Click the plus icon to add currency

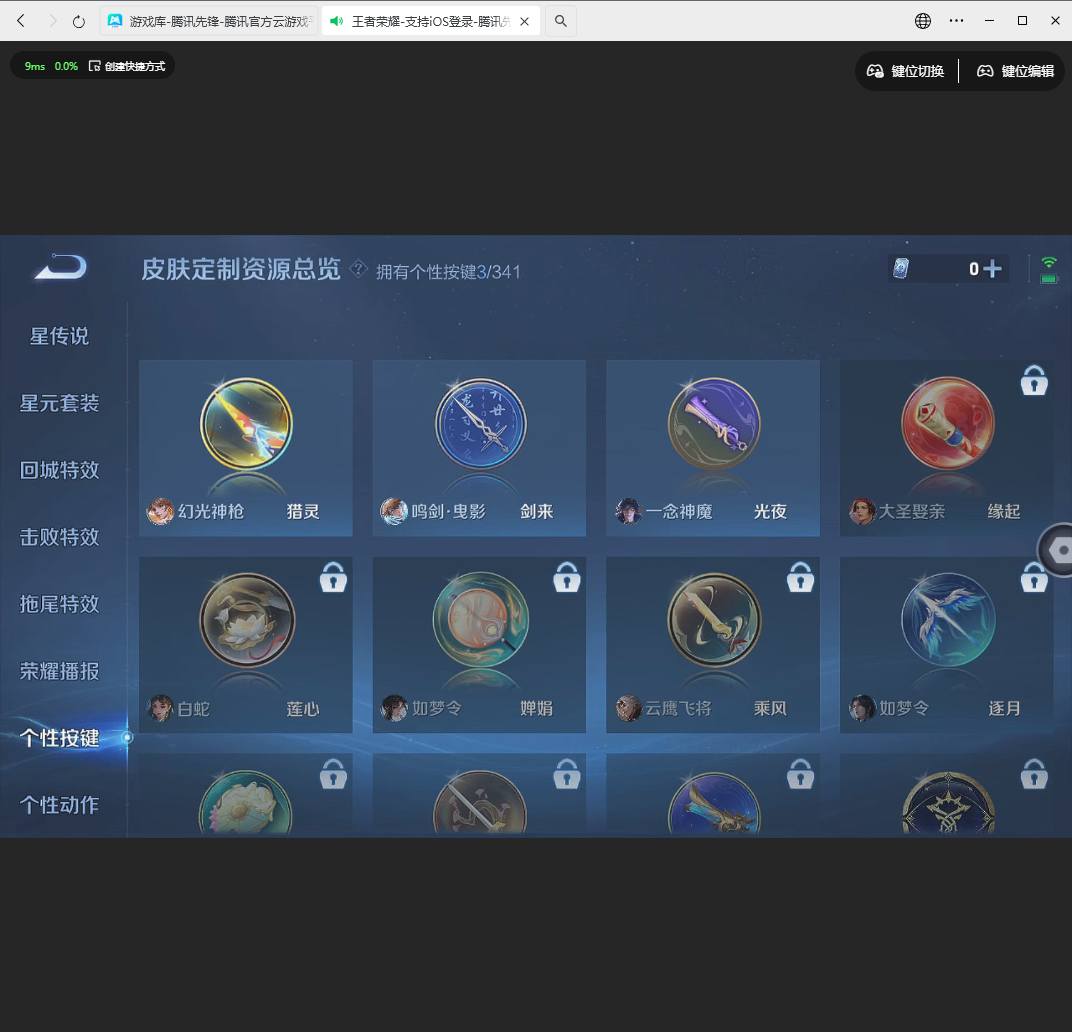pyautogui.click(x=991, y=268)
